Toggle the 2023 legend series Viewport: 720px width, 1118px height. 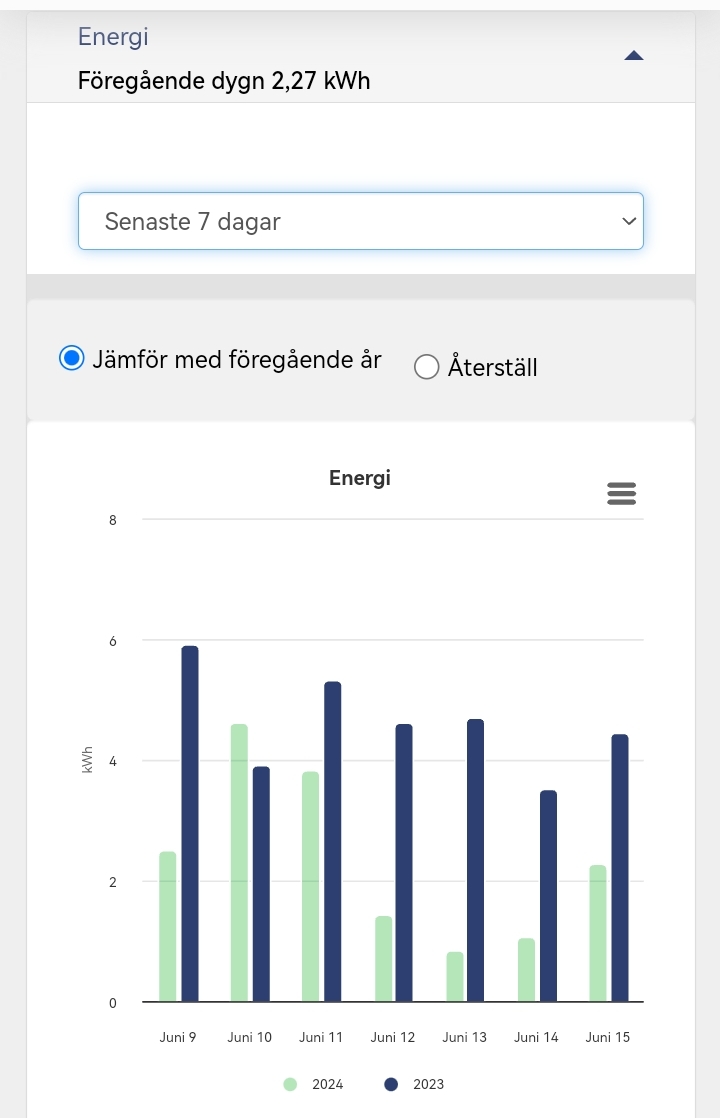414,1084
